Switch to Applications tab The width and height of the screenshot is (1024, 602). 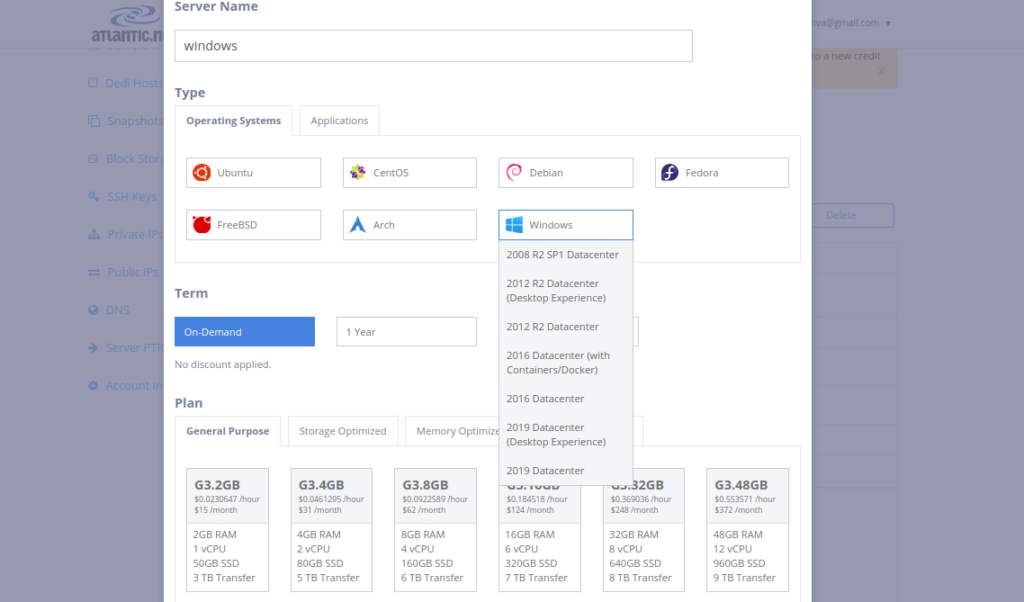(340, 121)
